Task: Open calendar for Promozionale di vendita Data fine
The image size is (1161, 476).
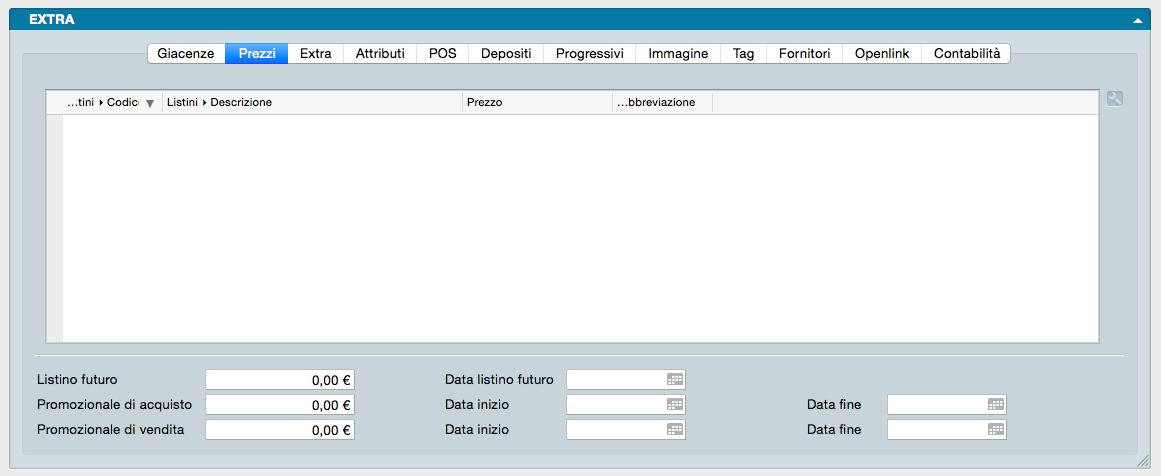Action: click(996, 430)
